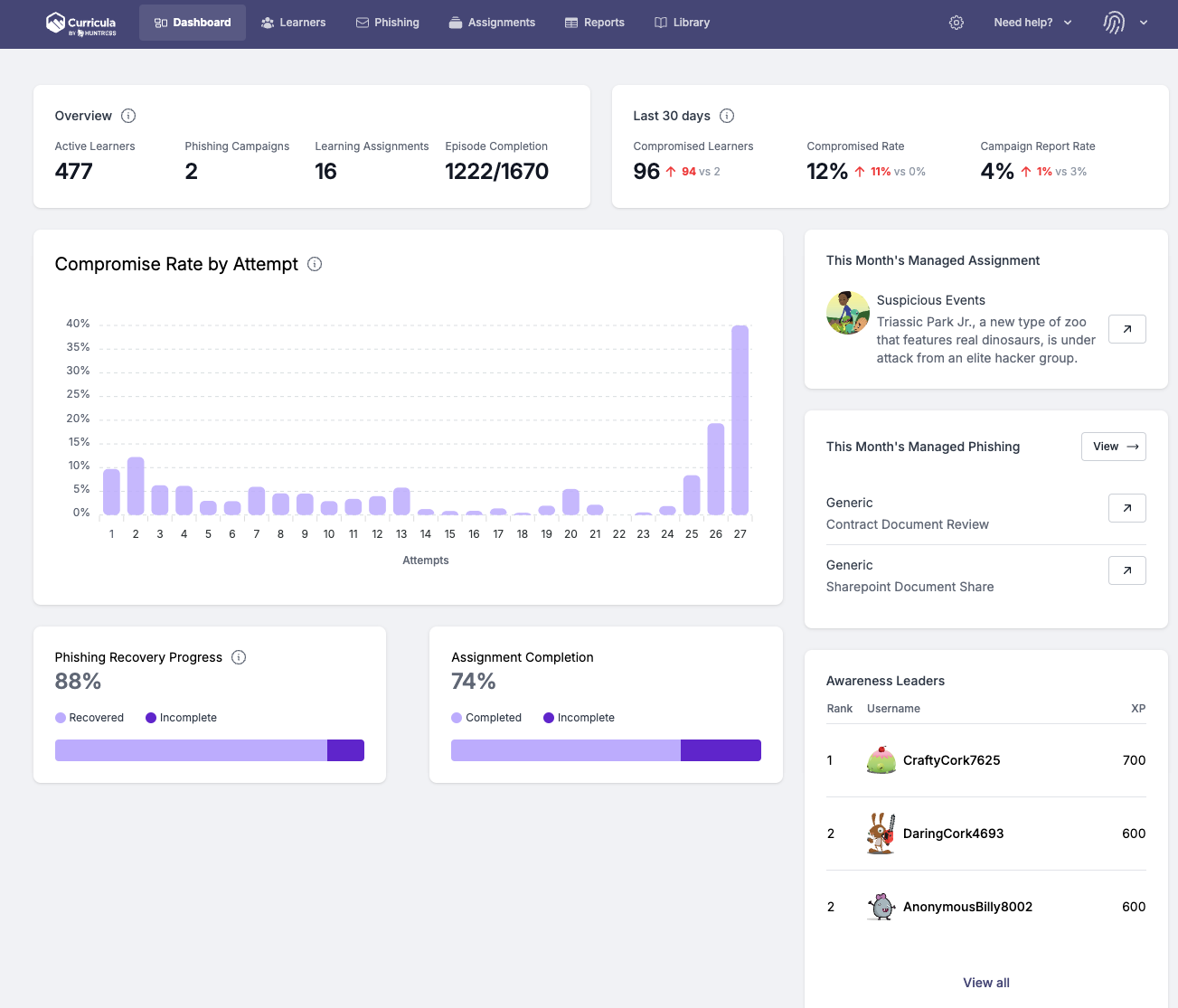Navigate to the Reports tab

tap(594, 22)
